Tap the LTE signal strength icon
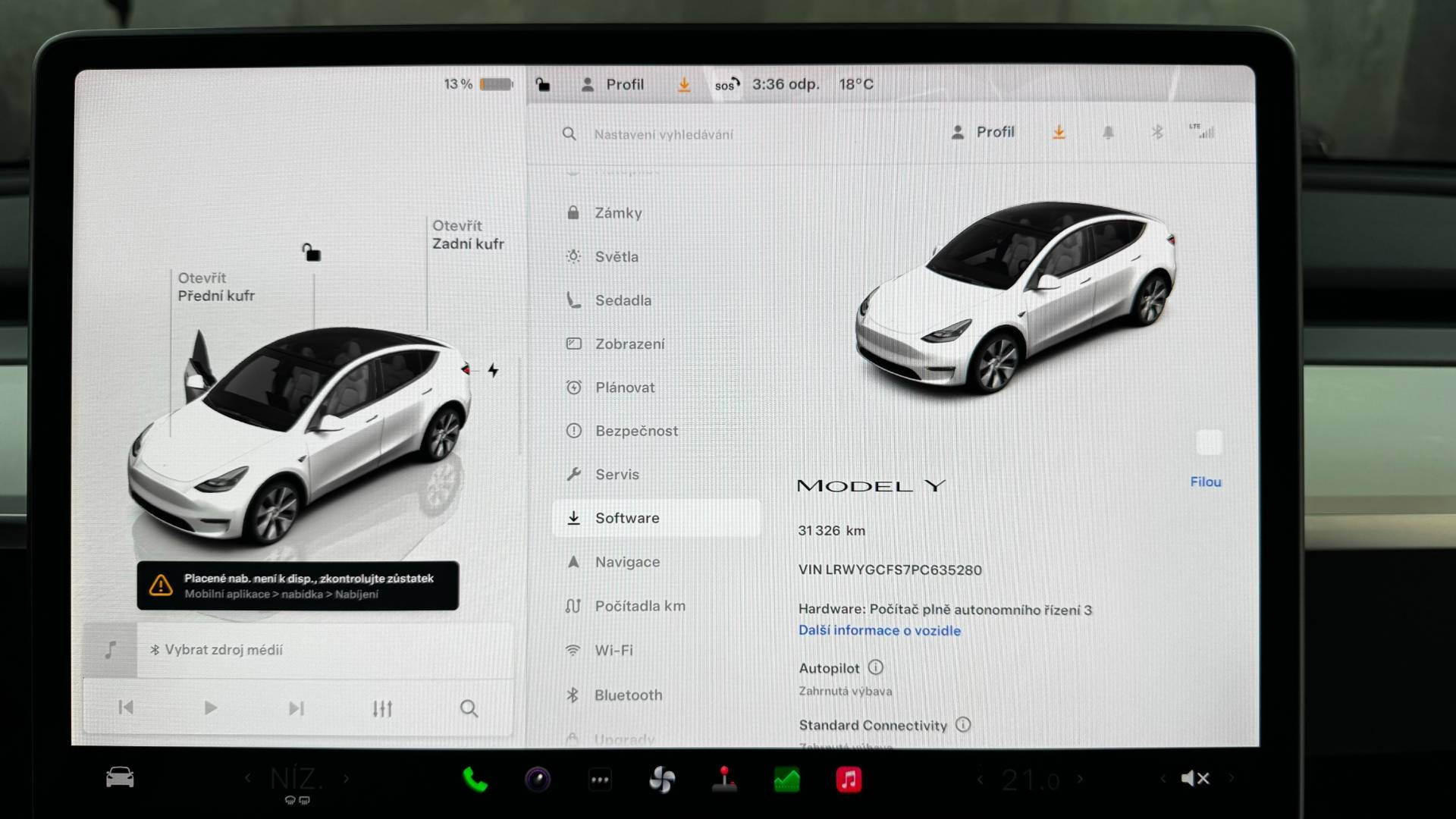 1202,131
